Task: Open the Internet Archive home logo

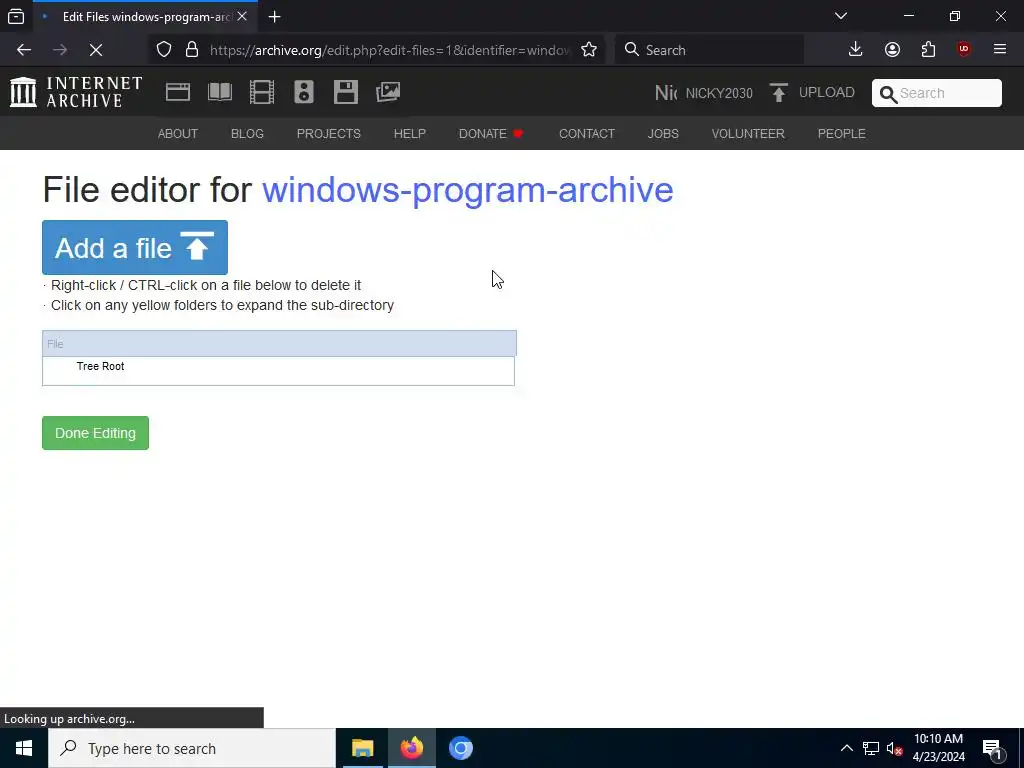Action: [x=76, y=92]
